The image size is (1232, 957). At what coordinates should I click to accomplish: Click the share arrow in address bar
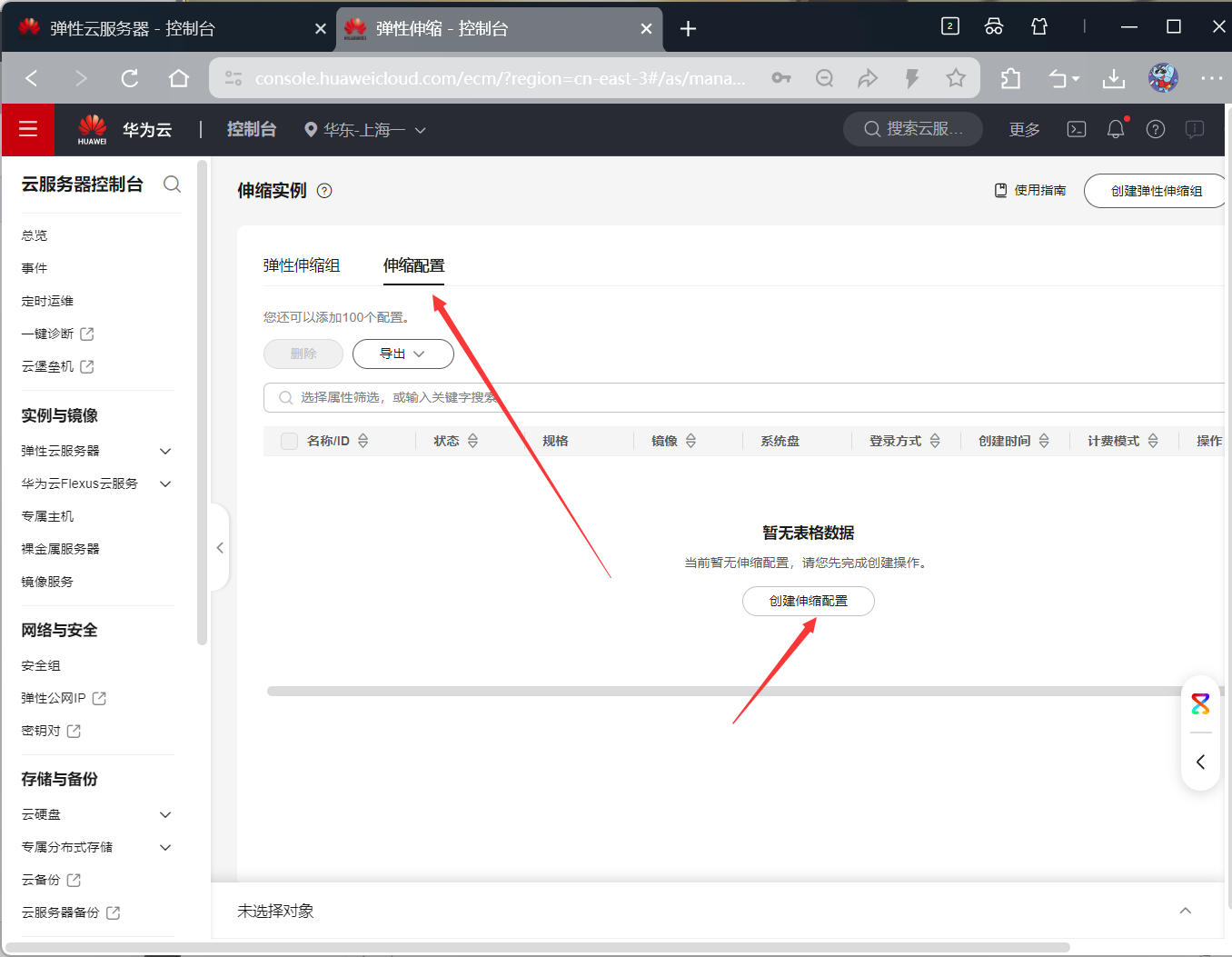(x=868, y=78)
